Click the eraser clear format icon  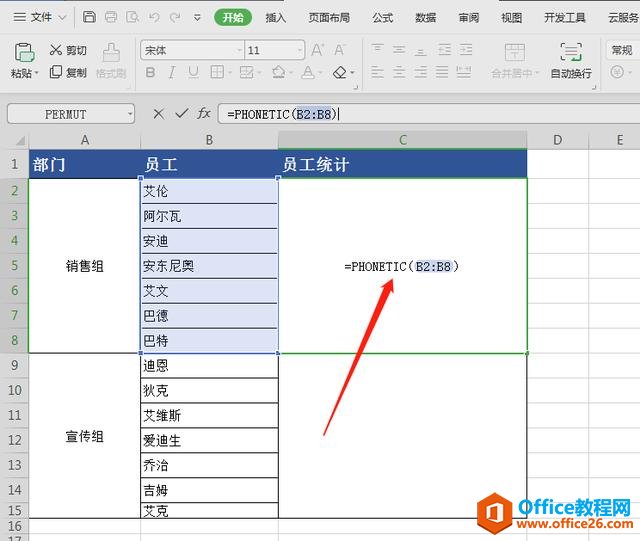[340, 73]
